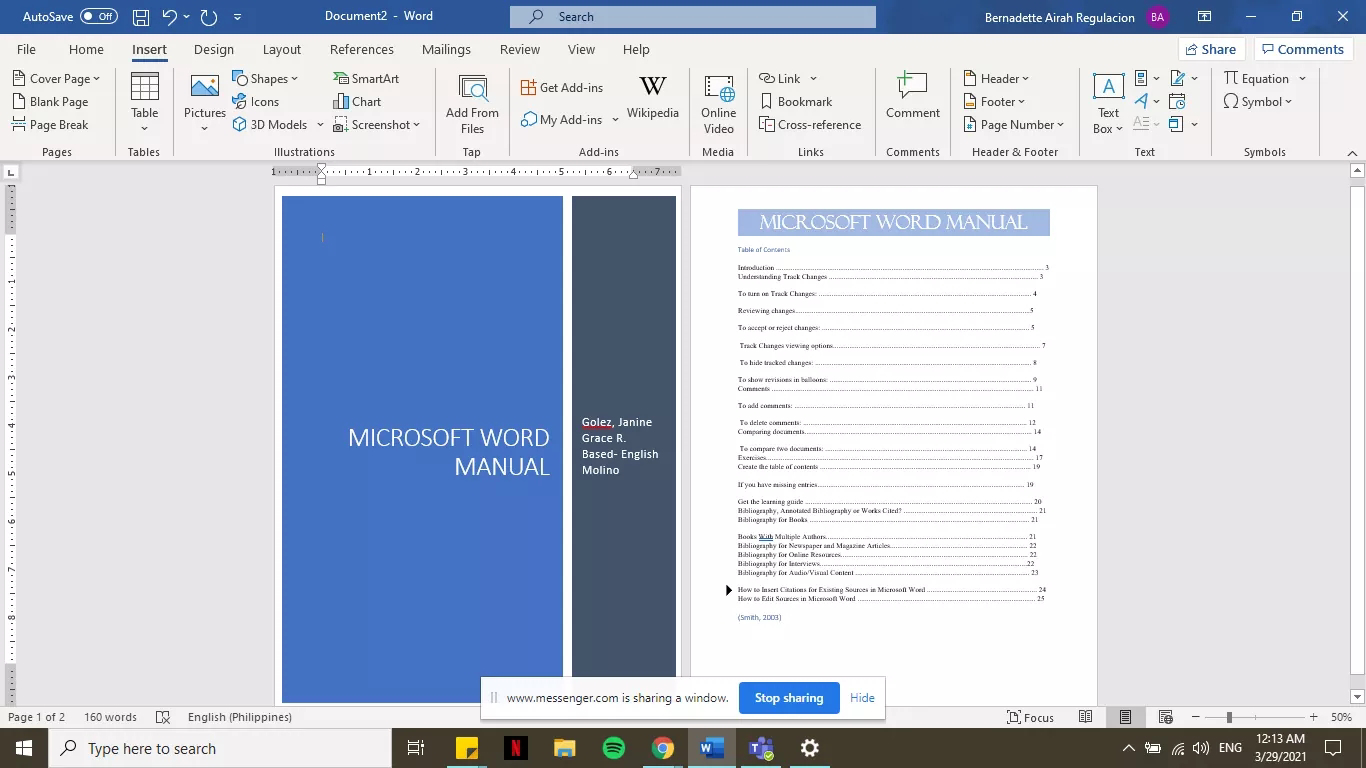The image size is (1366, 768).
Task: Insert a SmartArt graphic
Action: pos(366,78)
